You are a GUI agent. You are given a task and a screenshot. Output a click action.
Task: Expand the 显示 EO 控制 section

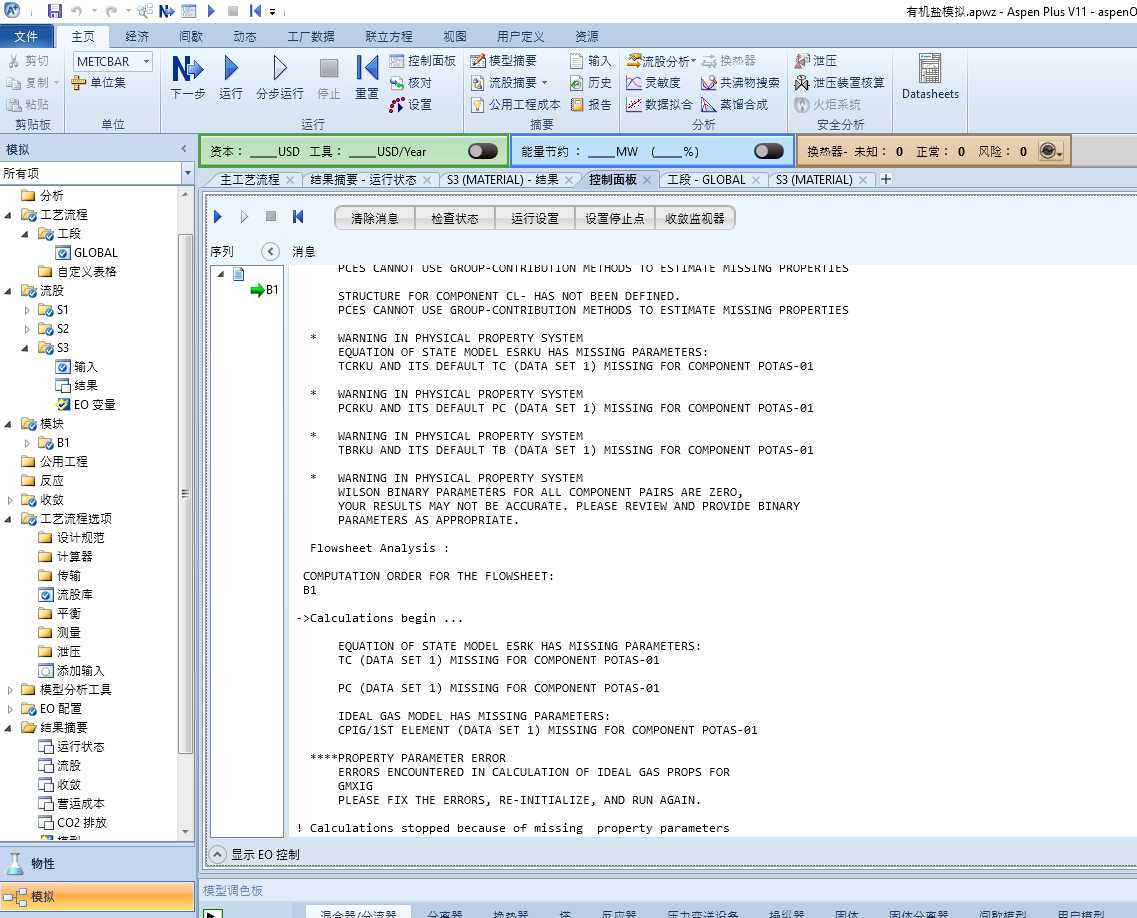point(218,854)
